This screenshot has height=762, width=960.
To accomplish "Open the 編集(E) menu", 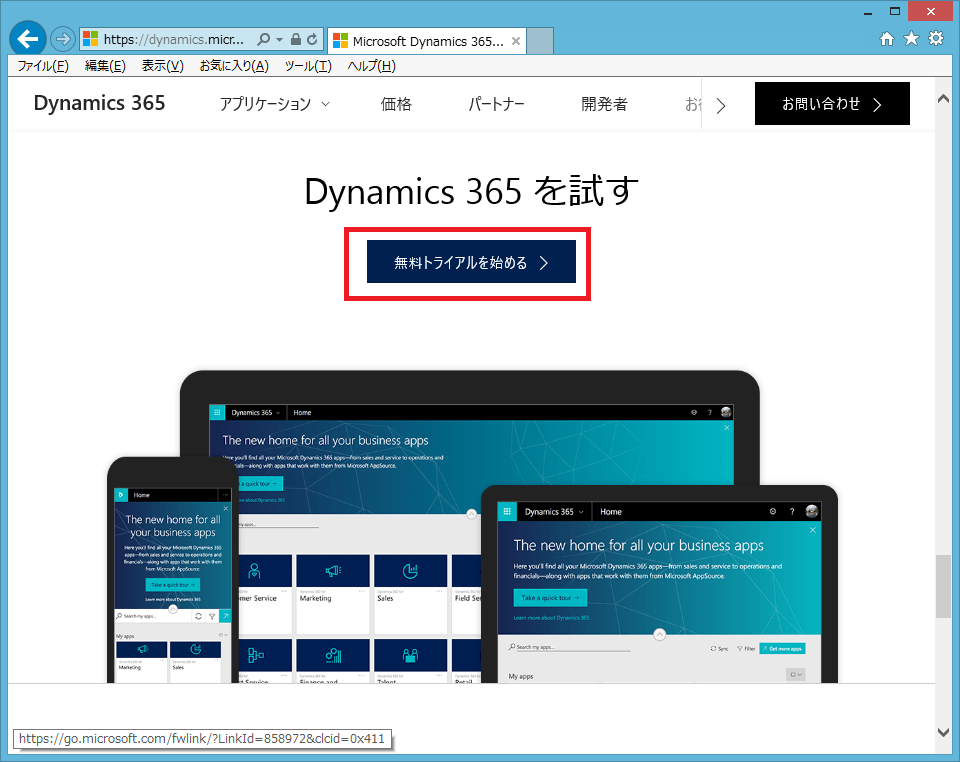I will tap(105, 66).
